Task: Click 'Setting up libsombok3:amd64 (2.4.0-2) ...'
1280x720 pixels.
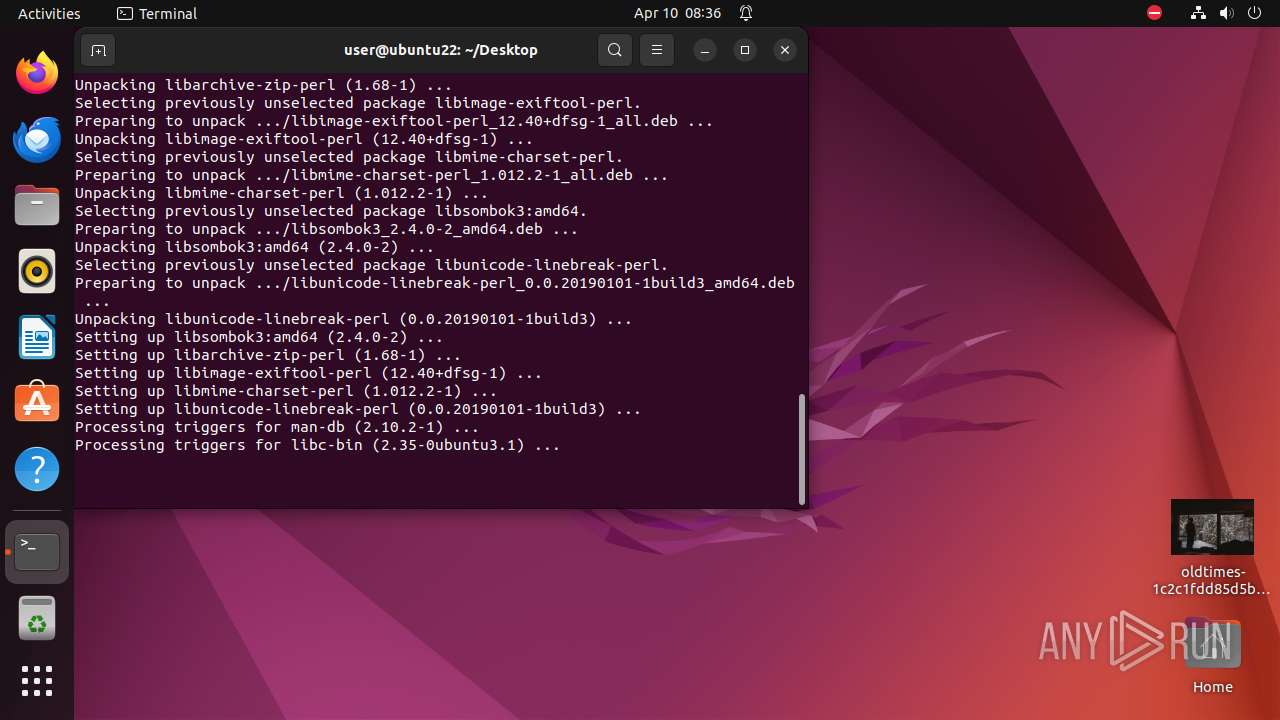Action: (x=259, y=337)
